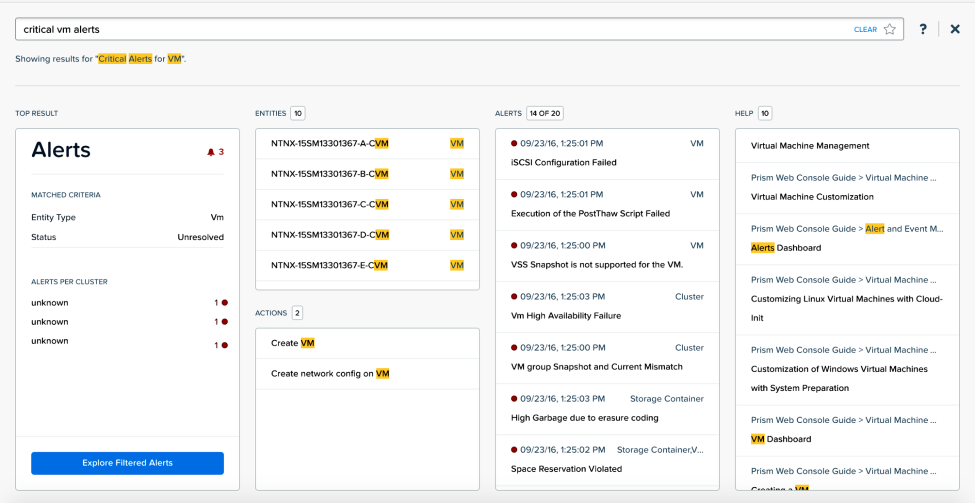Screen dimensions: 975x503
Task: Open High Garbage due to erasure coding alert
Action: pos(608,409)
